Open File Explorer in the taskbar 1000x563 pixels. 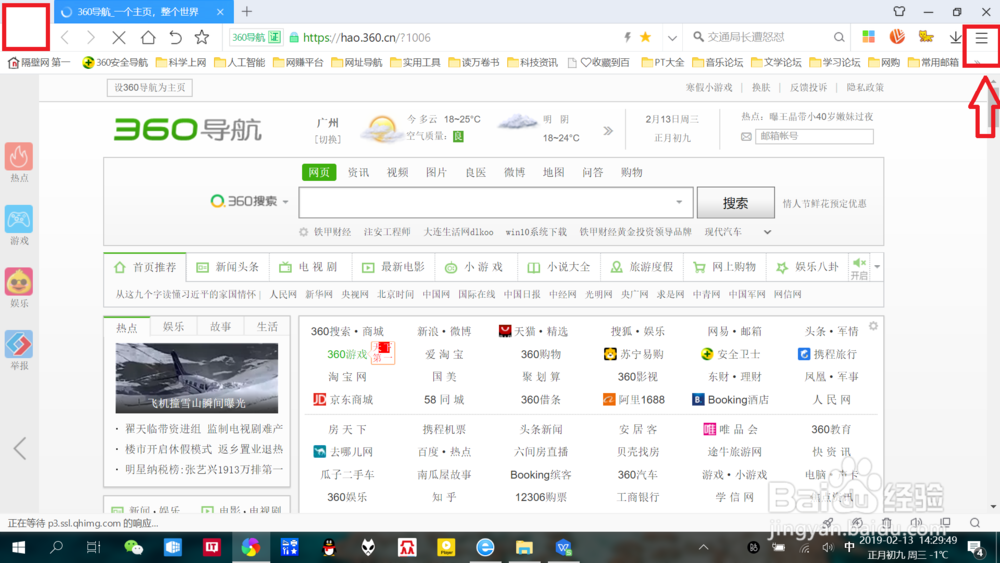524,547
